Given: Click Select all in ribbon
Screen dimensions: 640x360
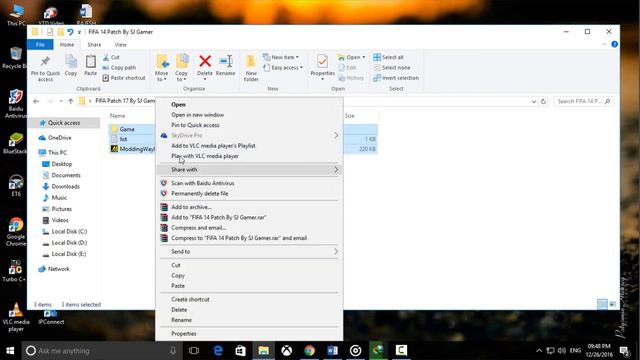Looking at the screenshot, I should (x=388, y=57).
